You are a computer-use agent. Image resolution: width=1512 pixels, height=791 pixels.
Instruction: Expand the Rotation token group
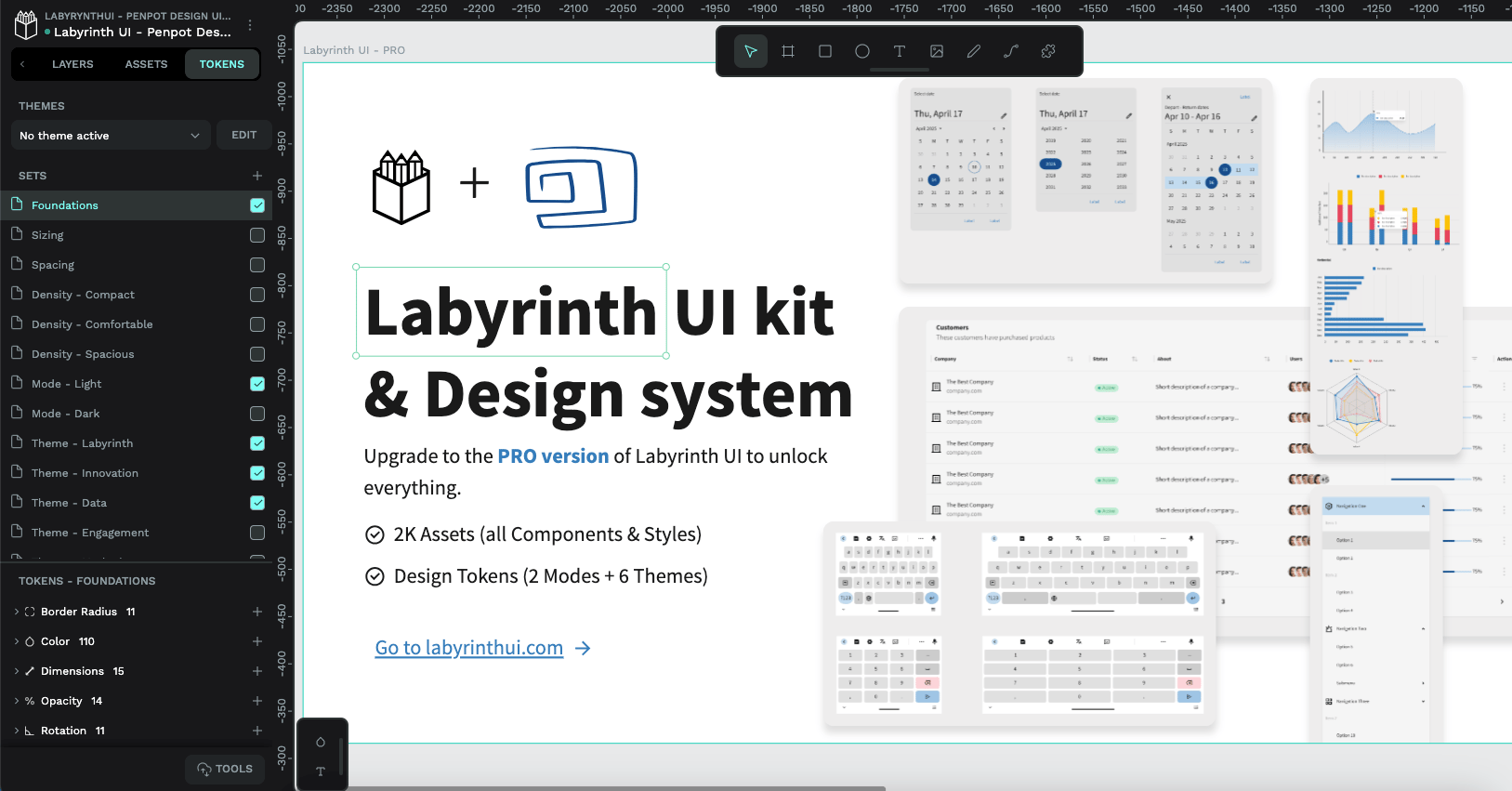coord(17,731)
